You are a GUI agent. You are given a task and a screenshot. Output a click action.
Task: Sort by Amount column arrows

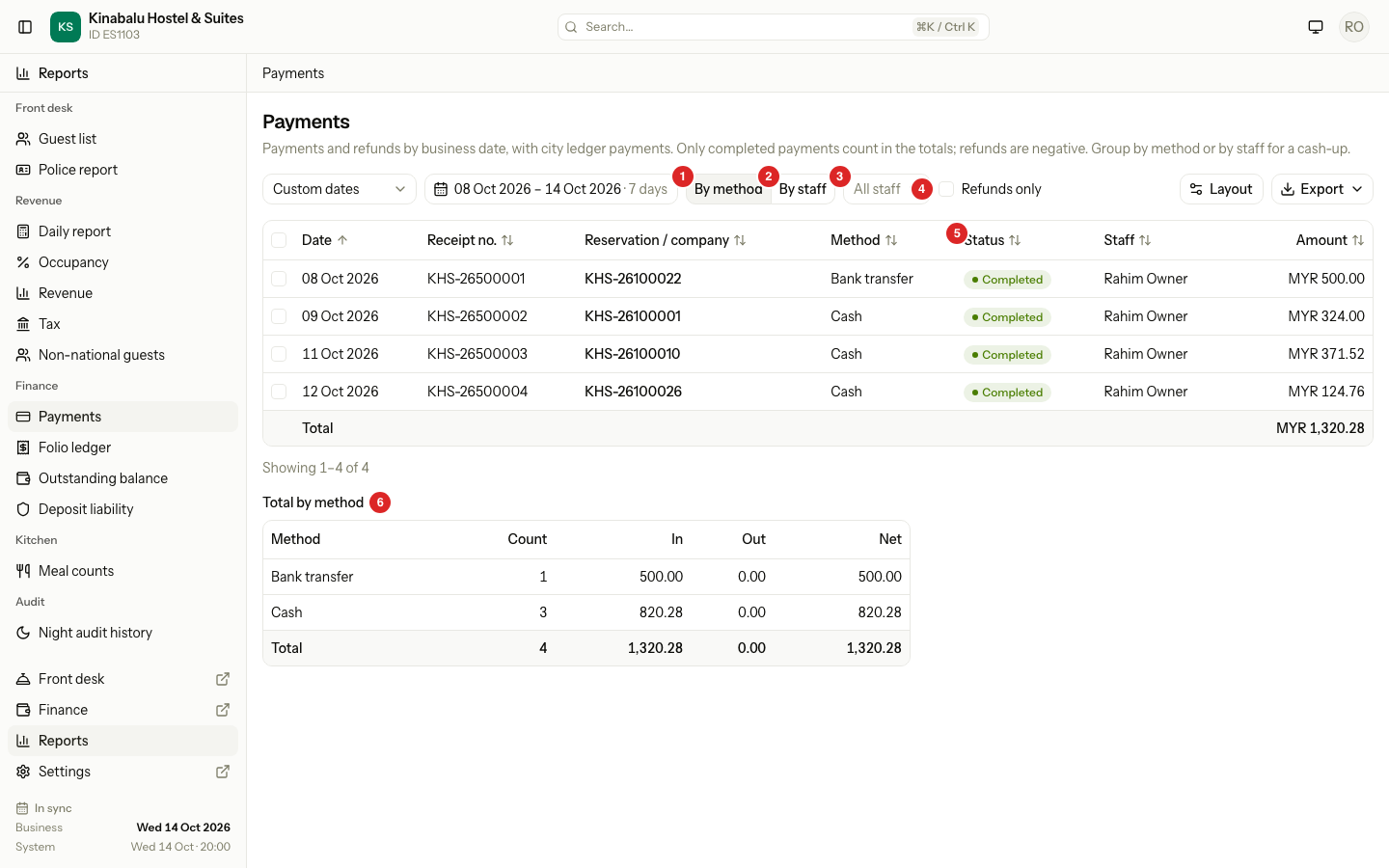(x=1358, y=240)
